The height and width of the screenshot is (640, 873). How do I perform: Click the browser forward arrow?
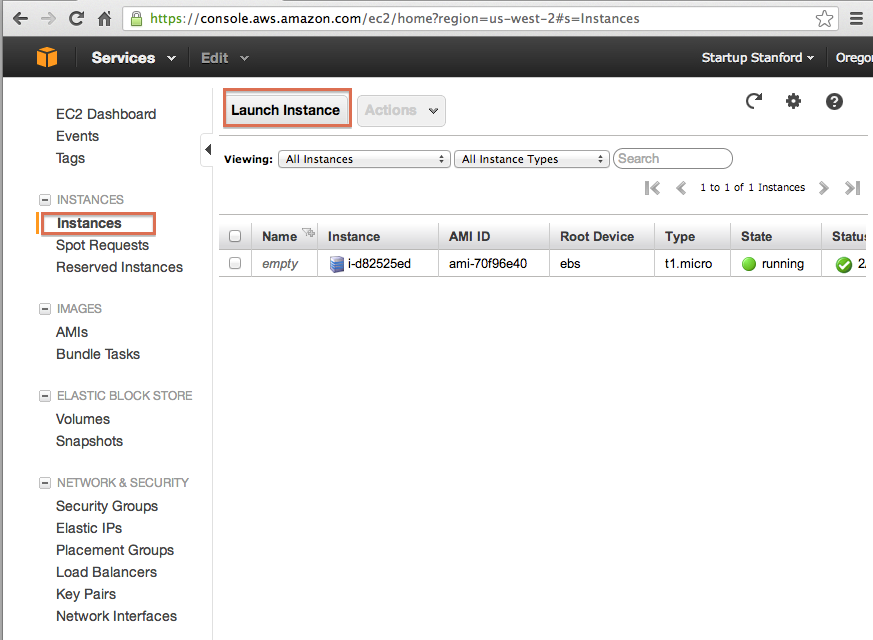48,18
